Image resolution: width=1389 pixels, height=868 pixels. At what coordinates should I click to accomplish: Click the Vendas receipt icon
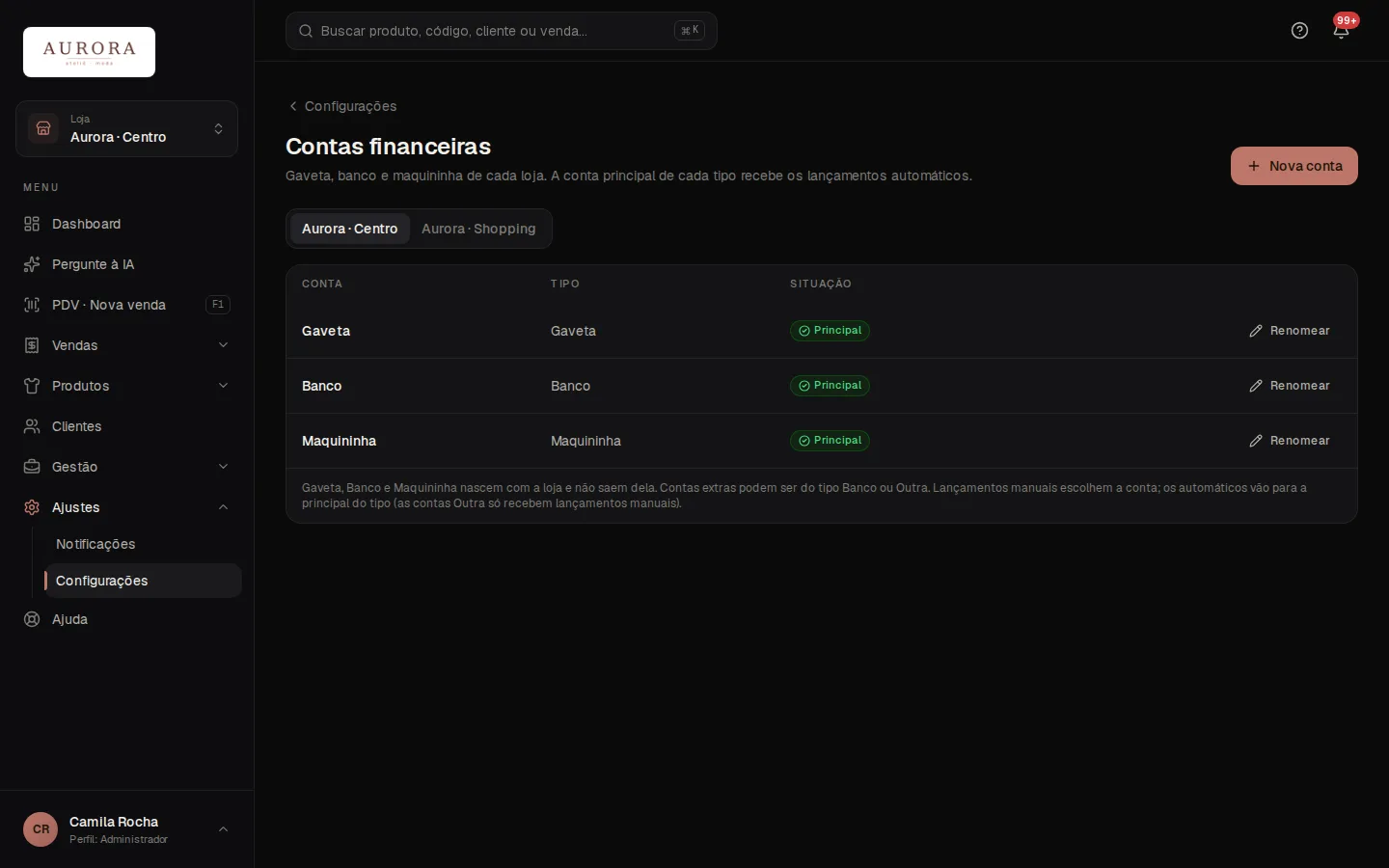[x=32, y=345]
